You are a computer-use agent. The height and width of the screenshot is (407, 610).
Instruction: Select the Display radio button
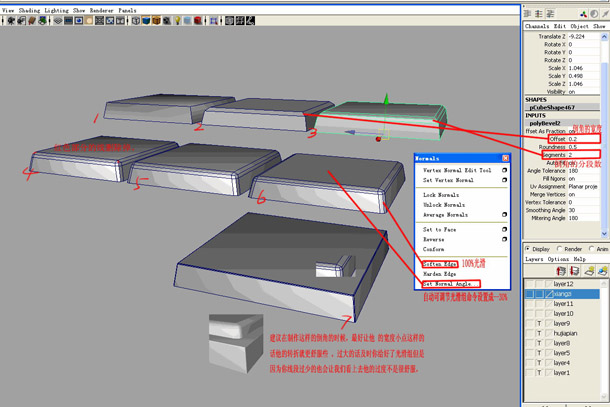pyautogui.click(x=528, y=249)
